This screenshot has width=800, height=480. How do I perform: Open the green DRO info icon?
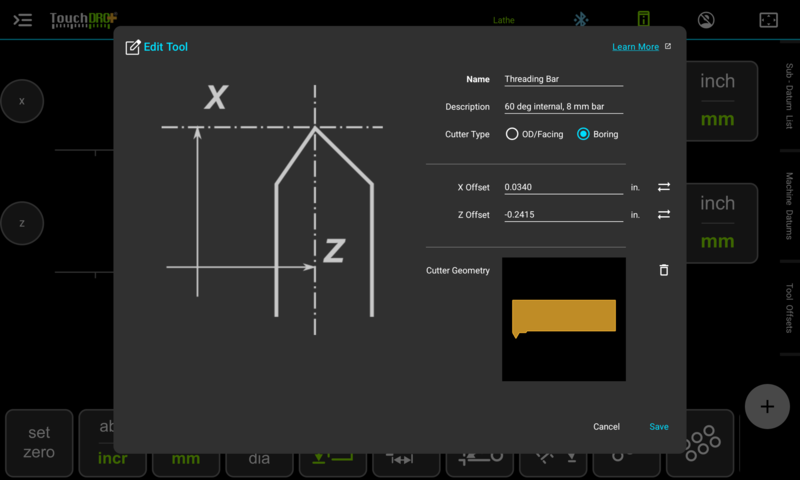(643, 19)
